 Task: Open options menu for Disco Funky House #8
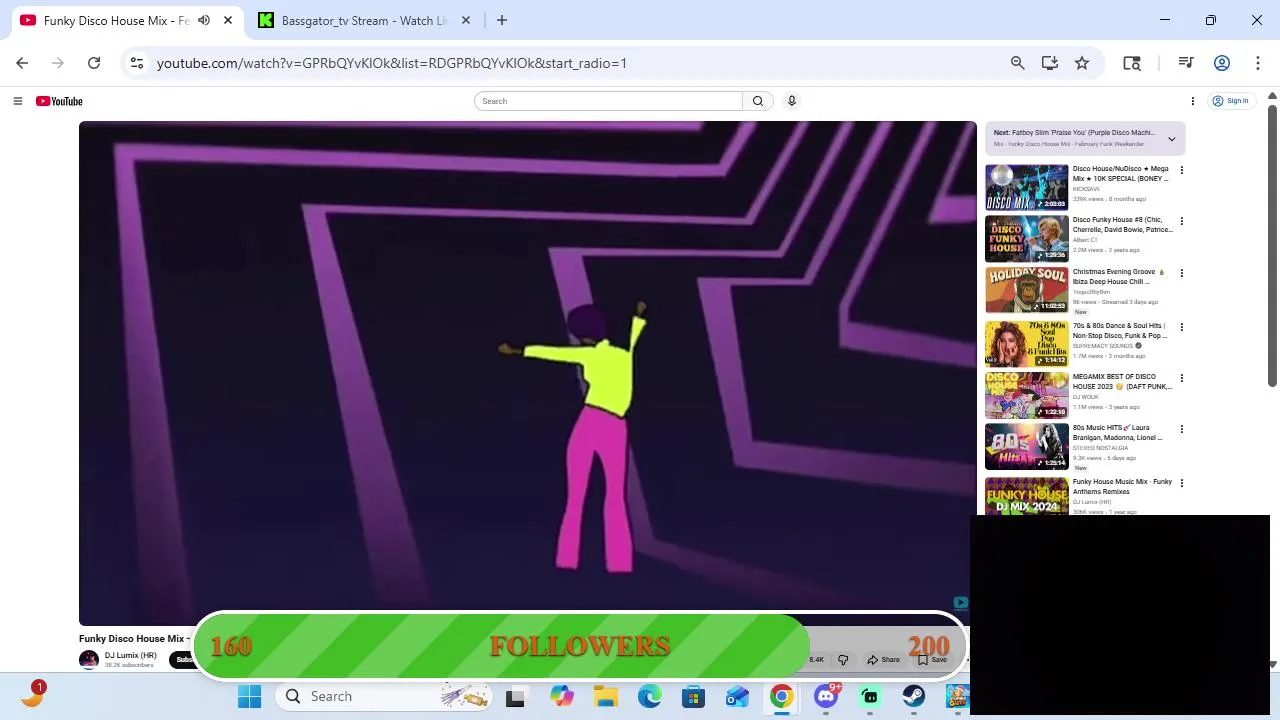pos(1181,221)
